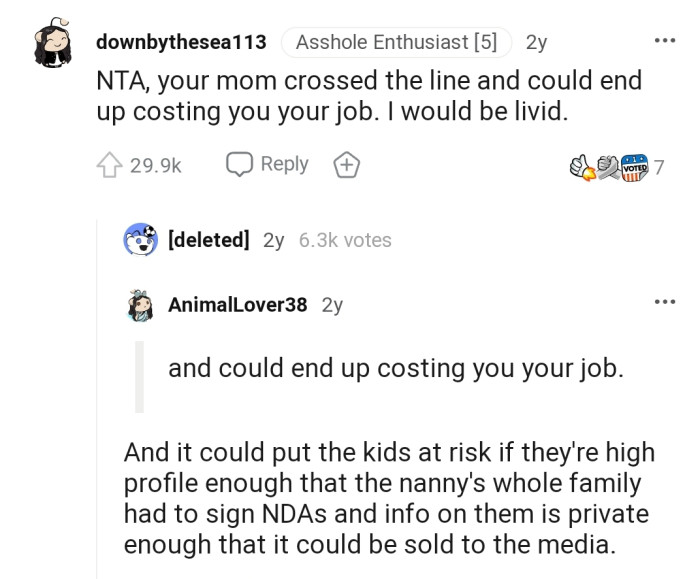Visit AnimalLover38's profile via username
The height and width of the screenshot is (579, 700).
click(x=238, y=305)
